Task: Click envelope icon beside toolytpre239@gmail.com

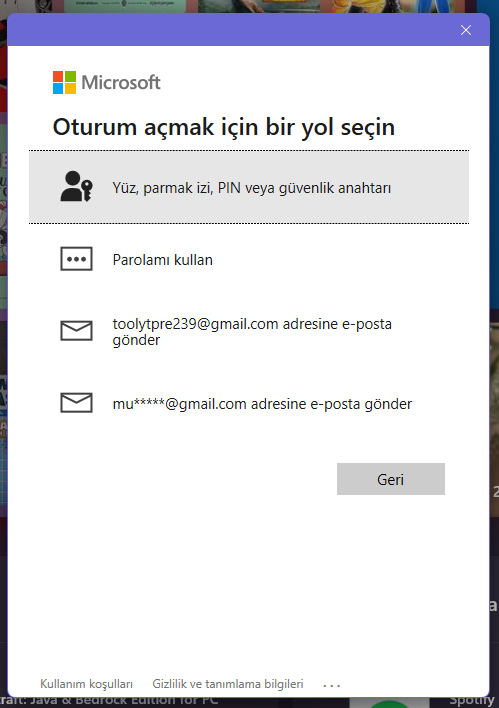Action: pyautogui.click(x=76, y=331)
